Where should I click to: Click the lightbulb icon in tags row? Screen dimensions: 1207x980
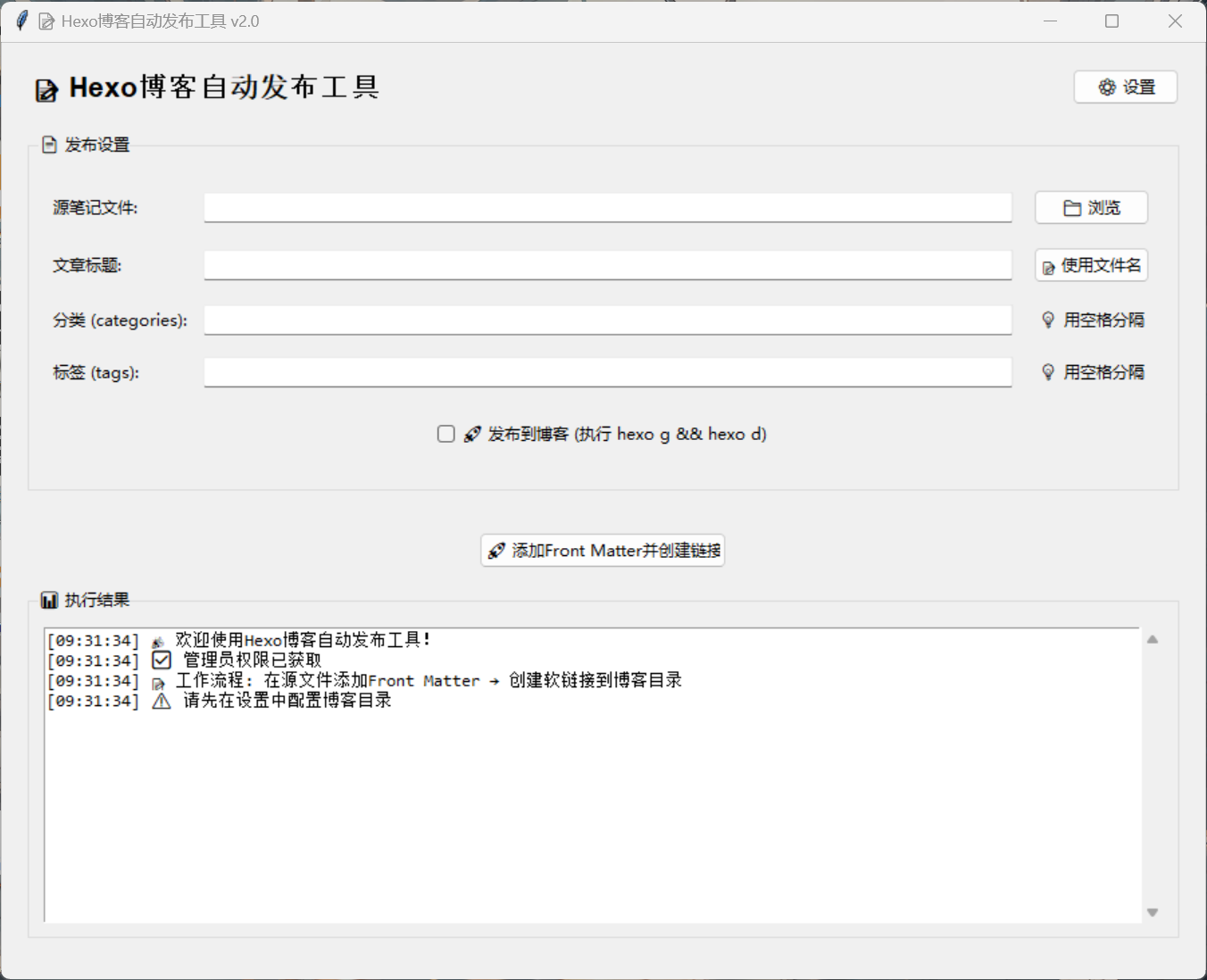pos(1048,372)
